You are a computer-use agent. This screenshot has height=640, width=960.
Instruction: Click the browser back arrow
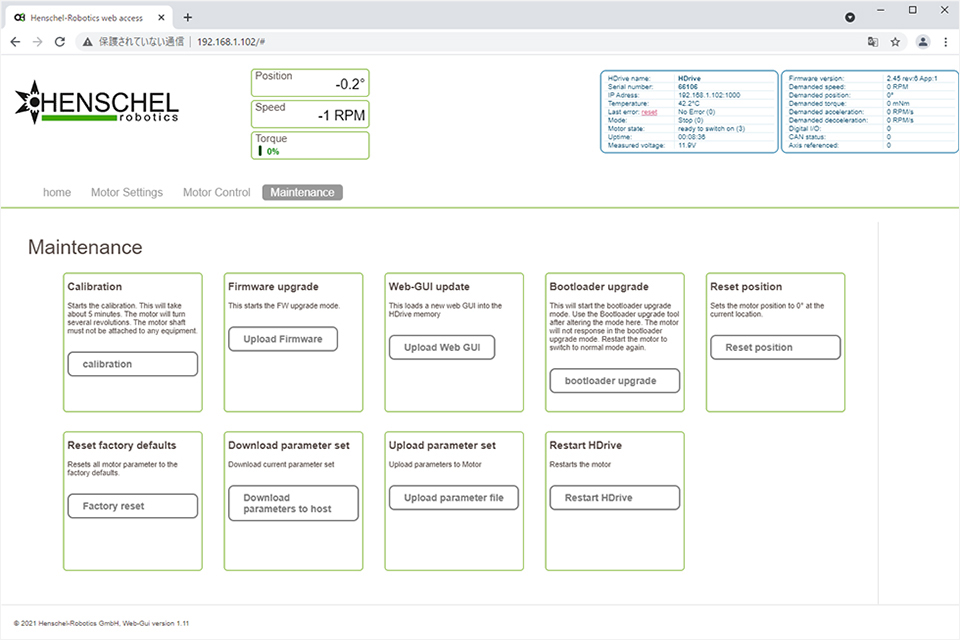click(x=15, y=42)
